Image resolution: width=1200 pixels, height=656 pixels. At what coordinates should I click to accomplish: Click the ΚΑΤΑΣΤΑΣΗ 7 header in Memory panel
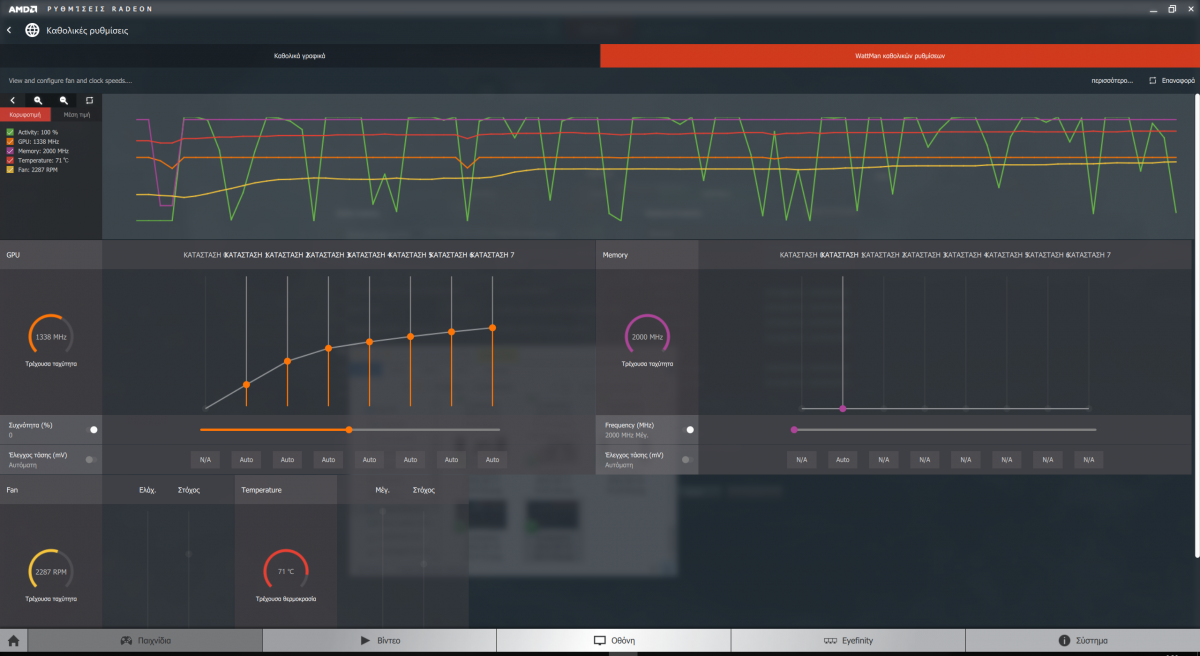click(x=1090, y=255)
